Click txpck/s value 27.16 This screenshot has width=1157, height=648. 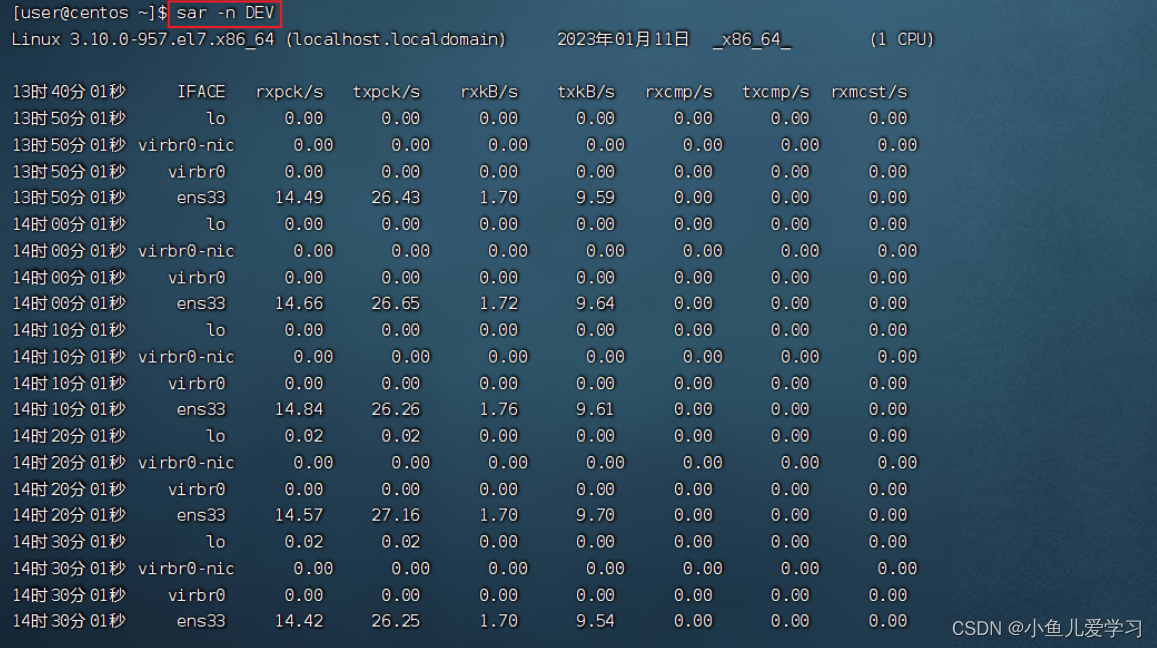coord(396,515)
